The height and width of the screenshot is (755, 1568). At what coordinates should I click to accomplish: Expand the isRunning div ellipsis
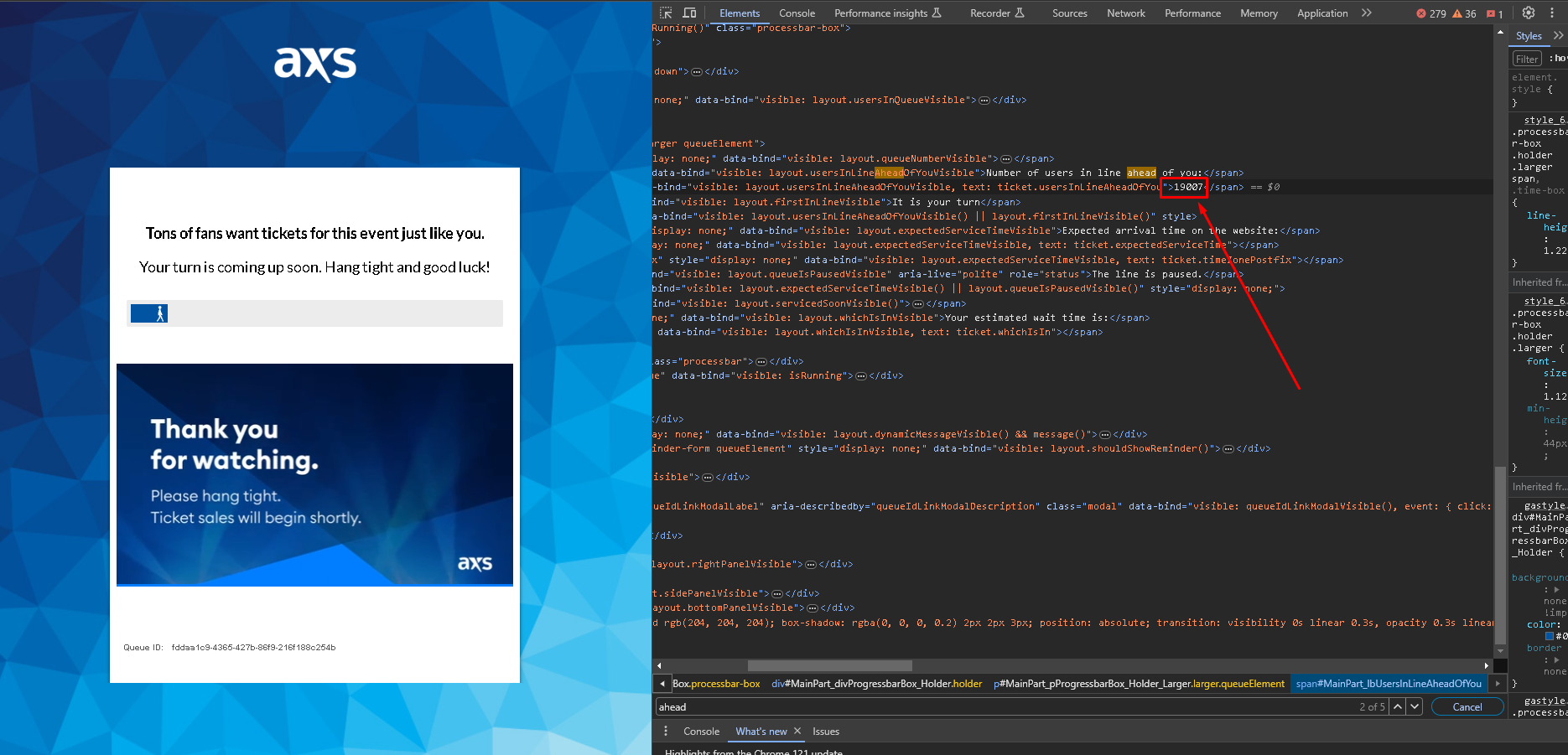pos(861,376)
